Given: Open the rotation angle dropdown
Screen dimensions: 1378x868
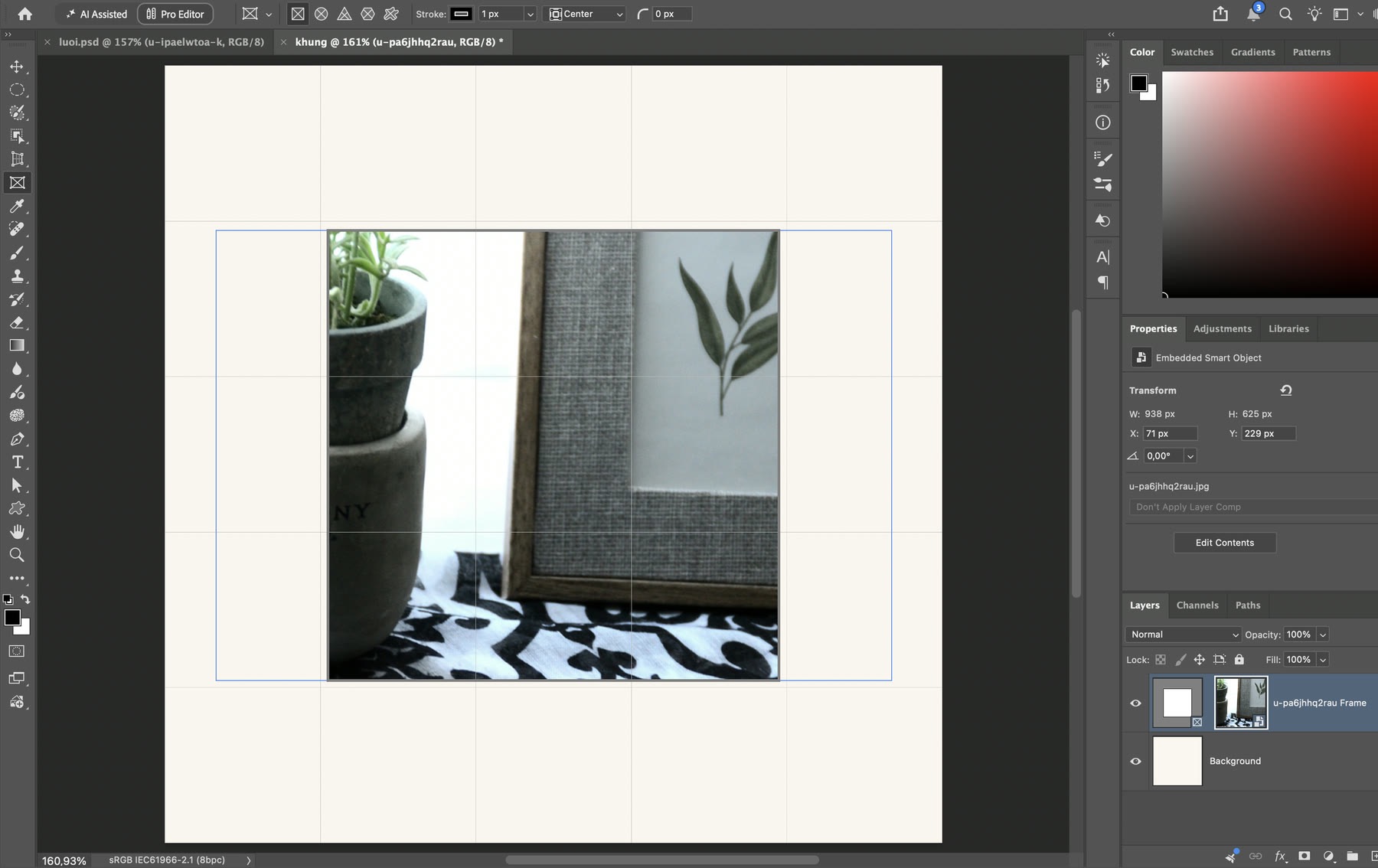Looking at the screenshot, I should pos(1190,456).
